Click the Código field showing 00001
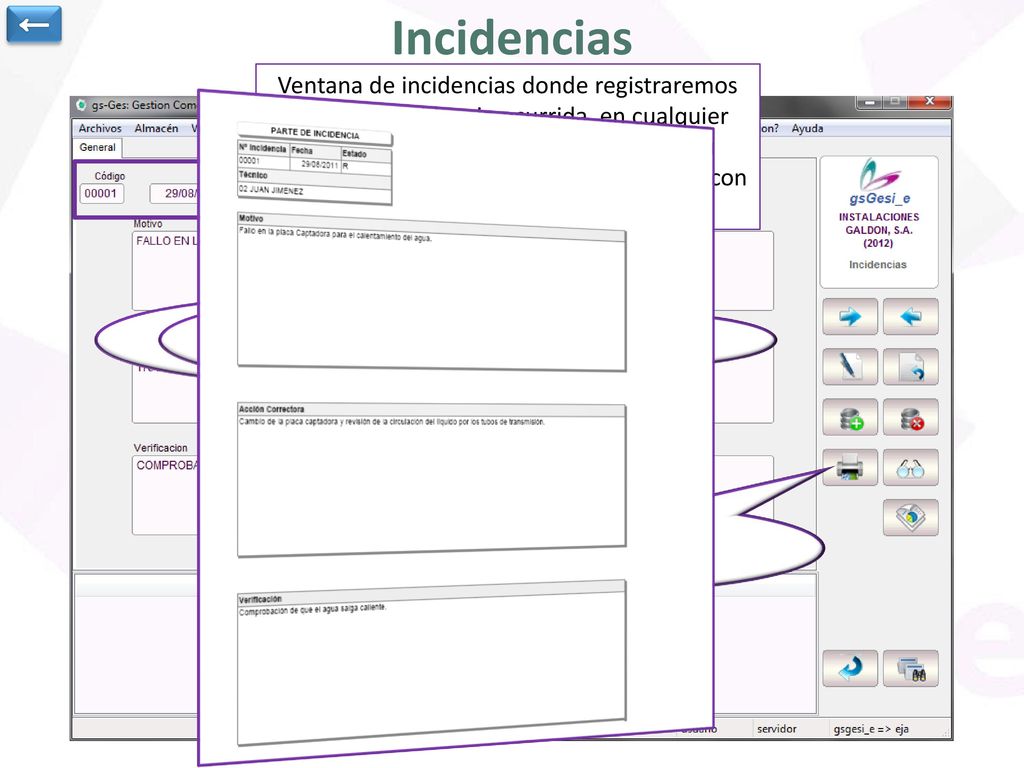1024x768 pixels. (x=102, y=193)
